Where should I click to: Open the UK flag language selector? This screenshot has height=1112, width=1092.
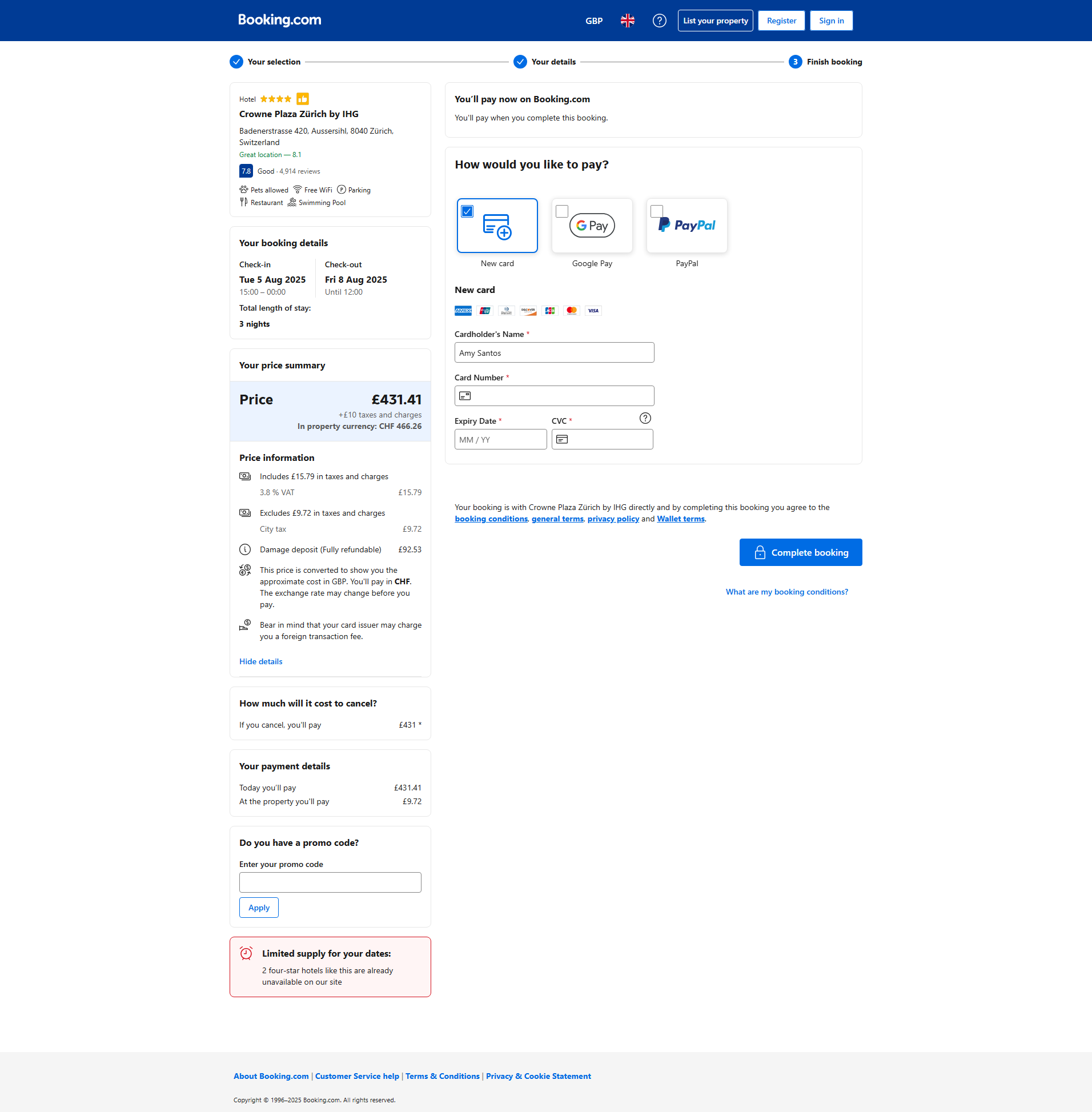pyautogui.click(x=628, y=21)
